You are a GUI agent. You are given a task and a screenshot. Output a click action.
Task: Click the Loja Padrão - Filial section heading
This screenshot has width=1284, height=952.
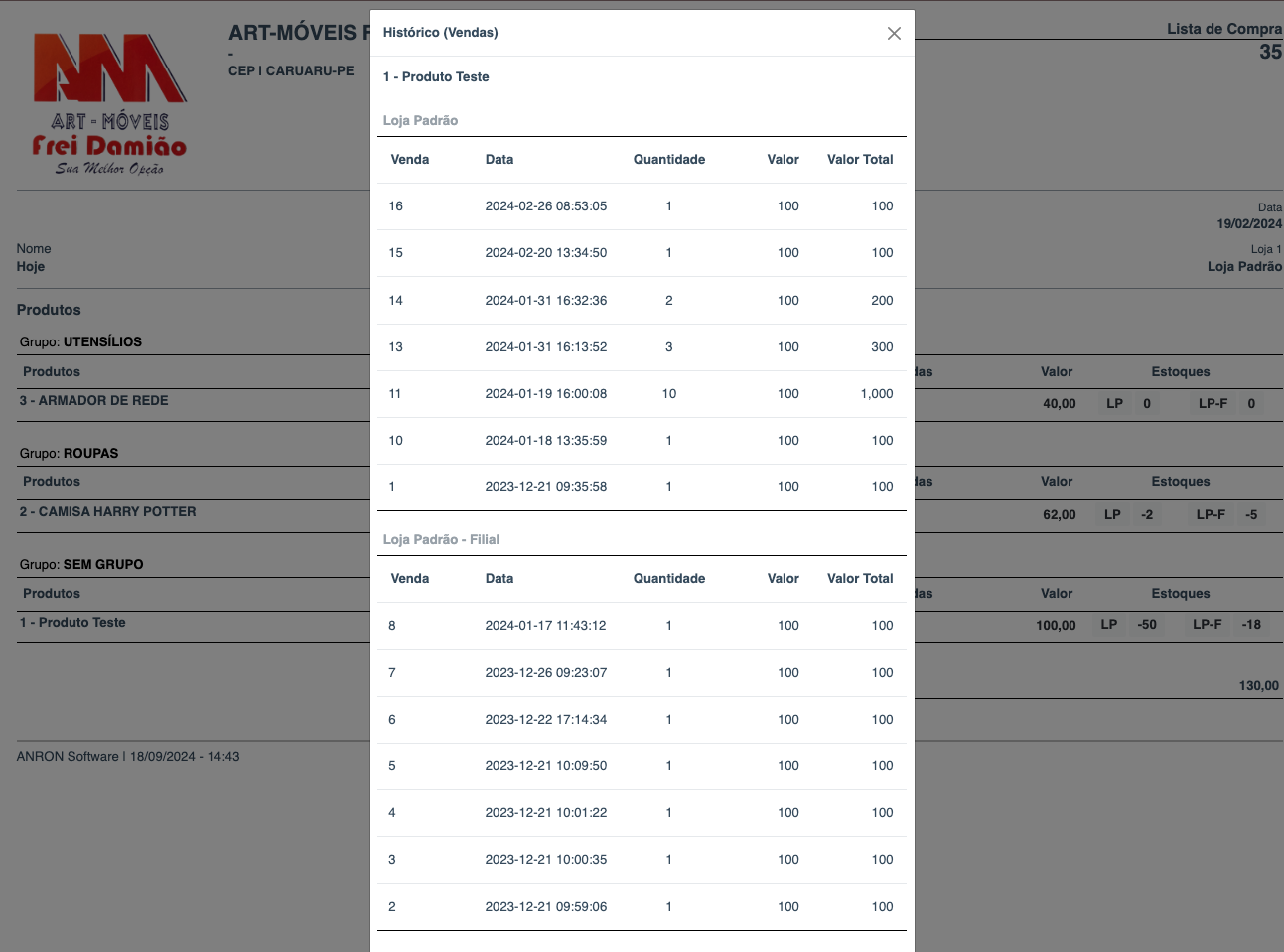tap(441, 540)
